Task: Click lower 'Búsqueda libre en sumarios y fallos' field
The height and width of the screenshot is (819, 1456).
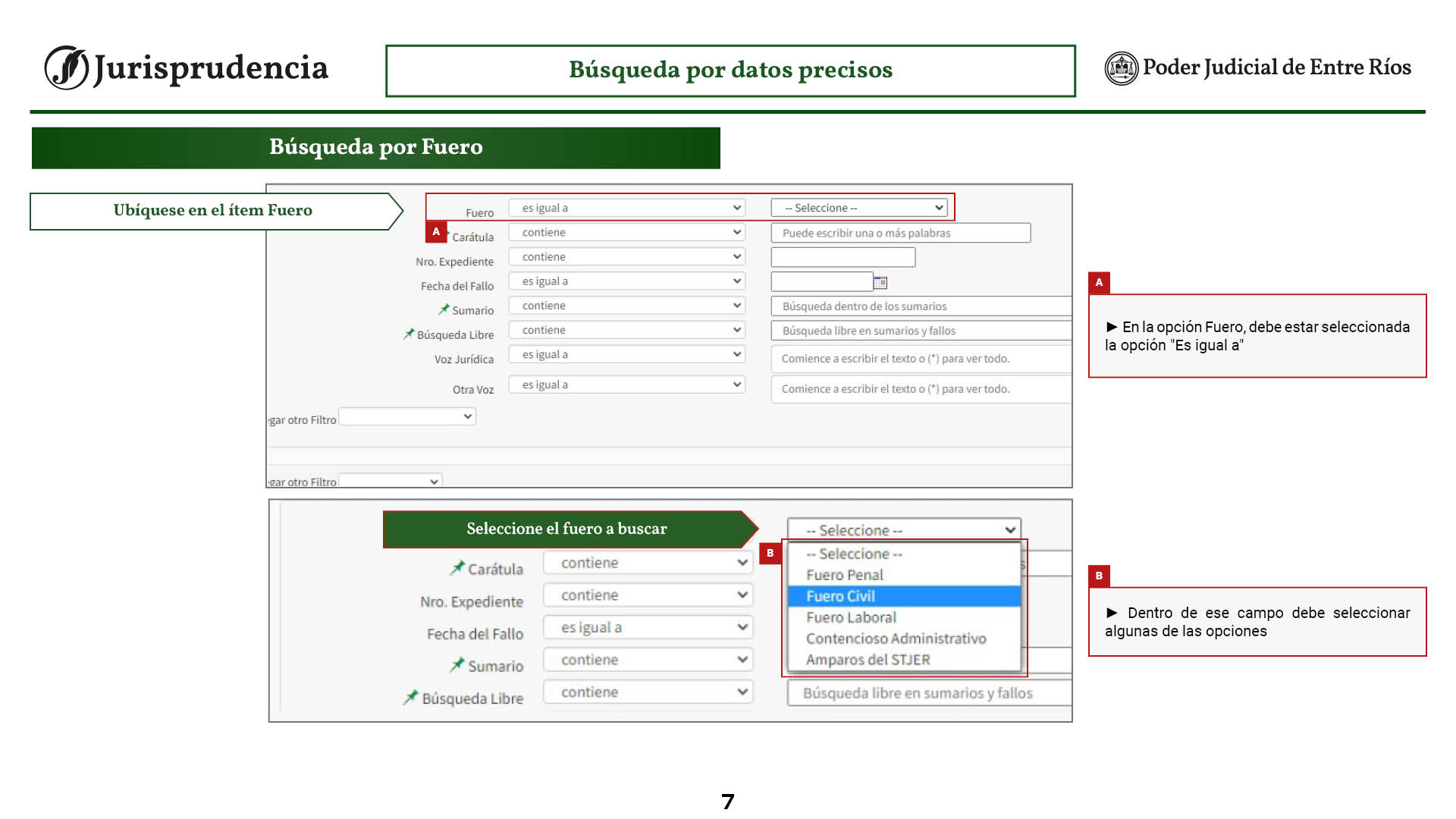Action: pos(930,693)
